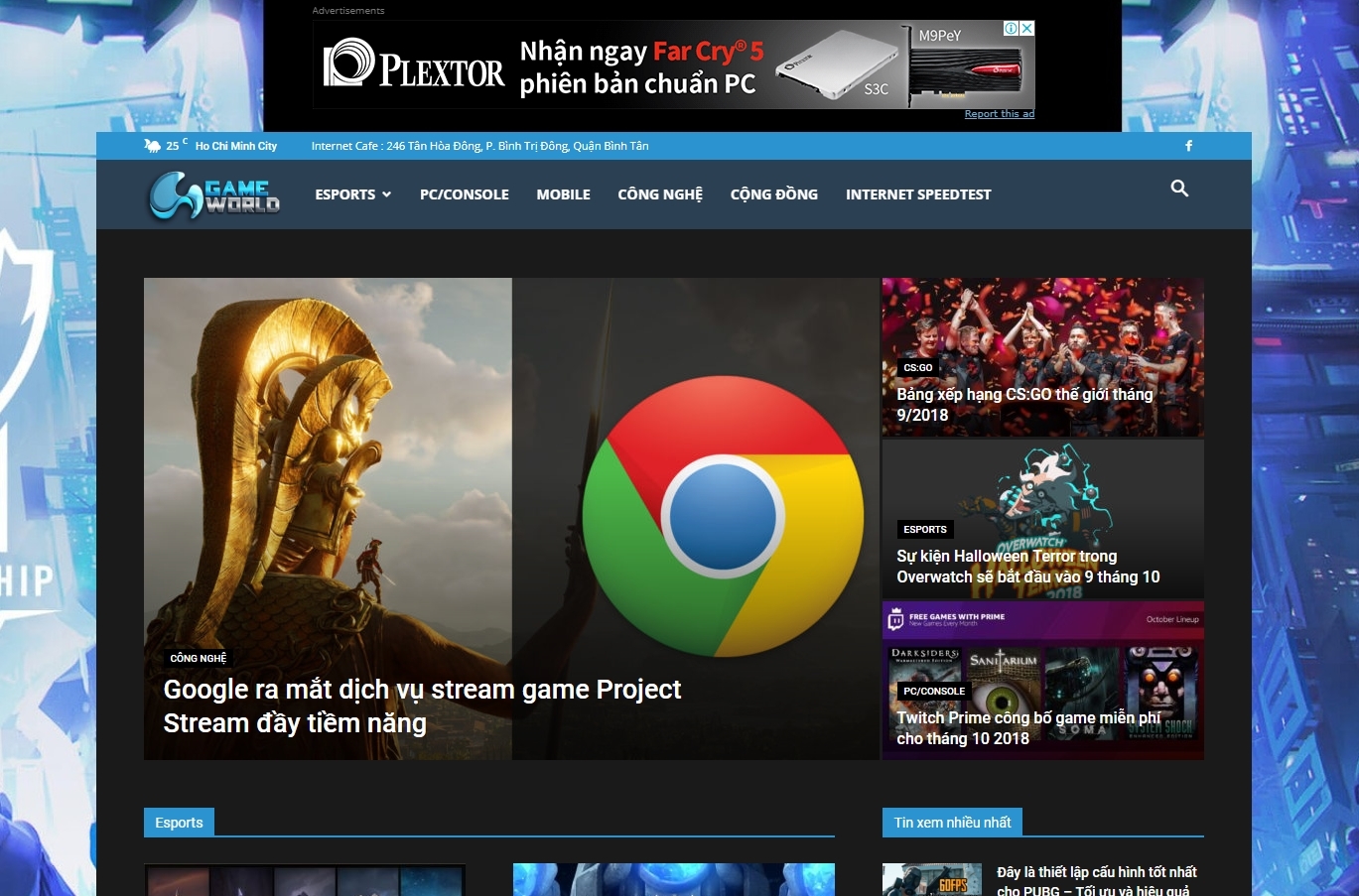Open Overwatch Halloween Terror article
1359x896 pixels.
1028,567
